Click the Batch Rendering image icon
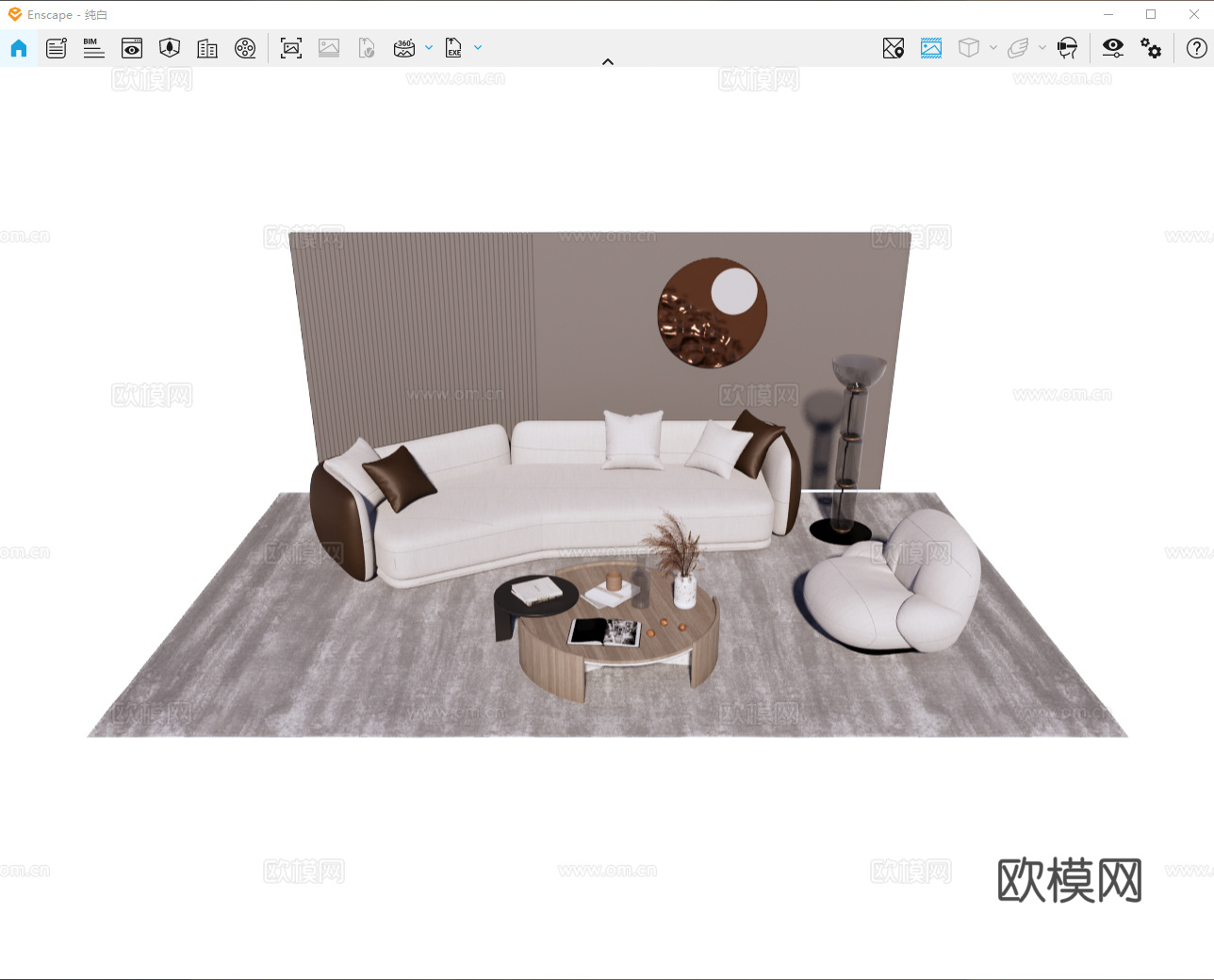 click(329, 48)
